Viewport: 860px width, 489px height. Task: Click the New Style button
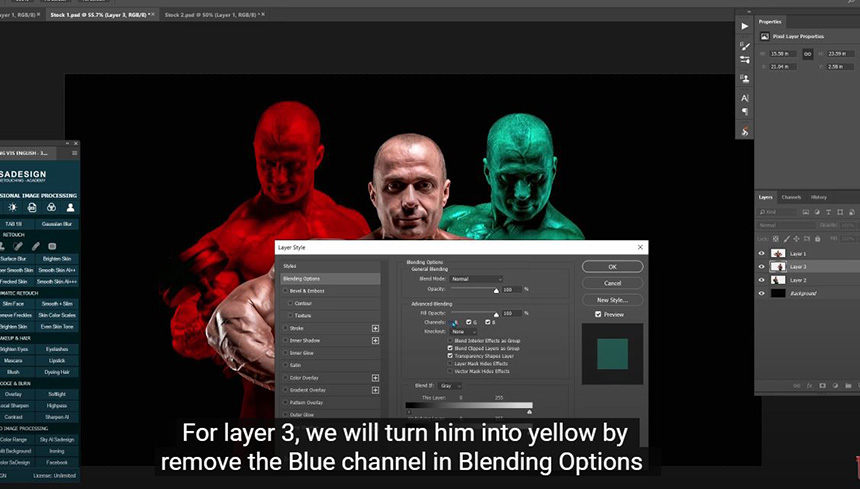tap(612, 300)
